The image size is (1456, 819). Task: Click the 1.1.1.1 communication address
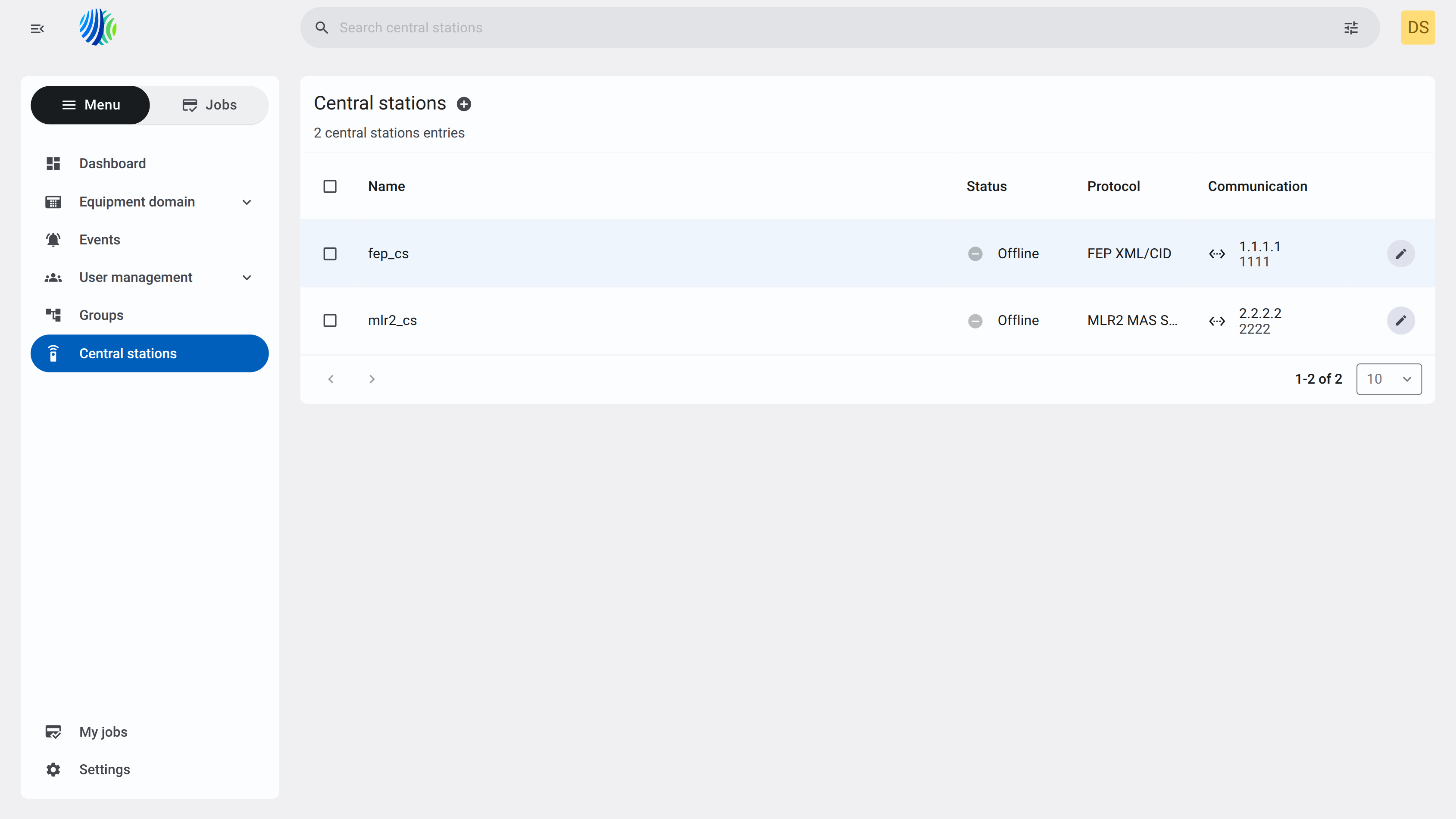point(1260,247)
